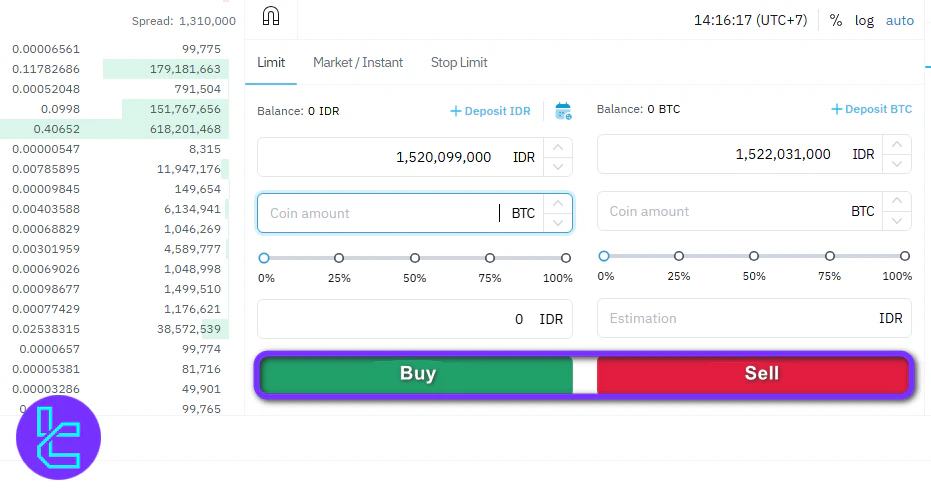The height and width of the screenshot is (498, 931).
Task: Select order book row 0.40652
Action: pyautogui.click(x=115, y=129)
